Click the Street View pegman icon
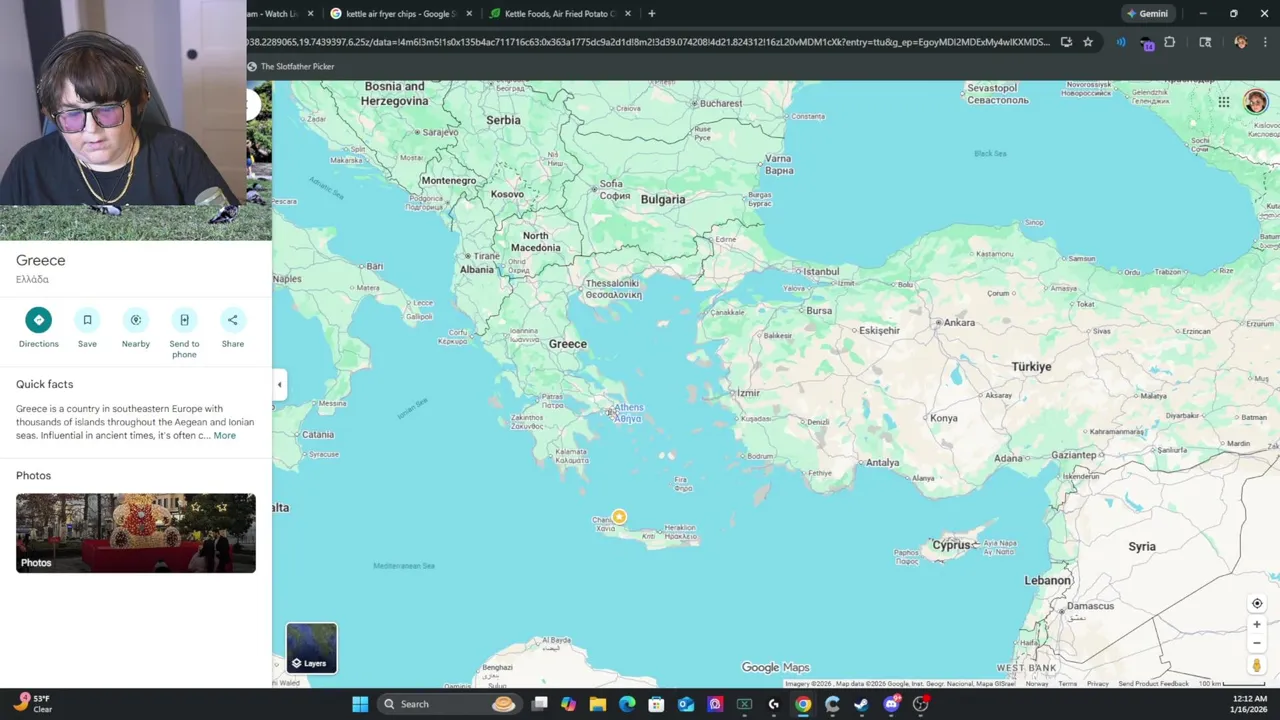 pyautogui.click(x=1257, y=666)
